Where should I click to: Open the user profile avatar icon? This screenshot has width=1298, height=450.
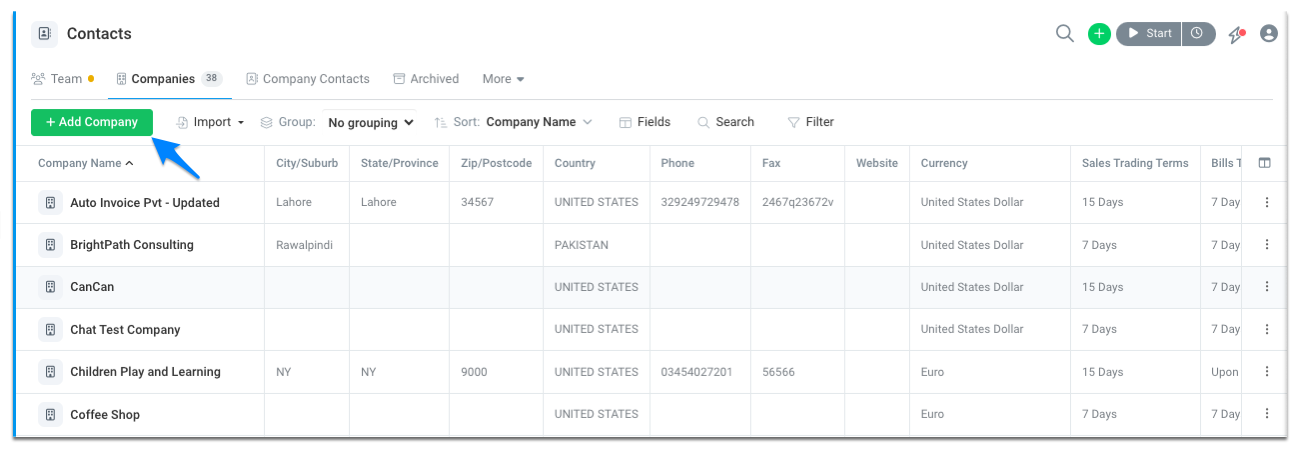tap(1269, 34)
